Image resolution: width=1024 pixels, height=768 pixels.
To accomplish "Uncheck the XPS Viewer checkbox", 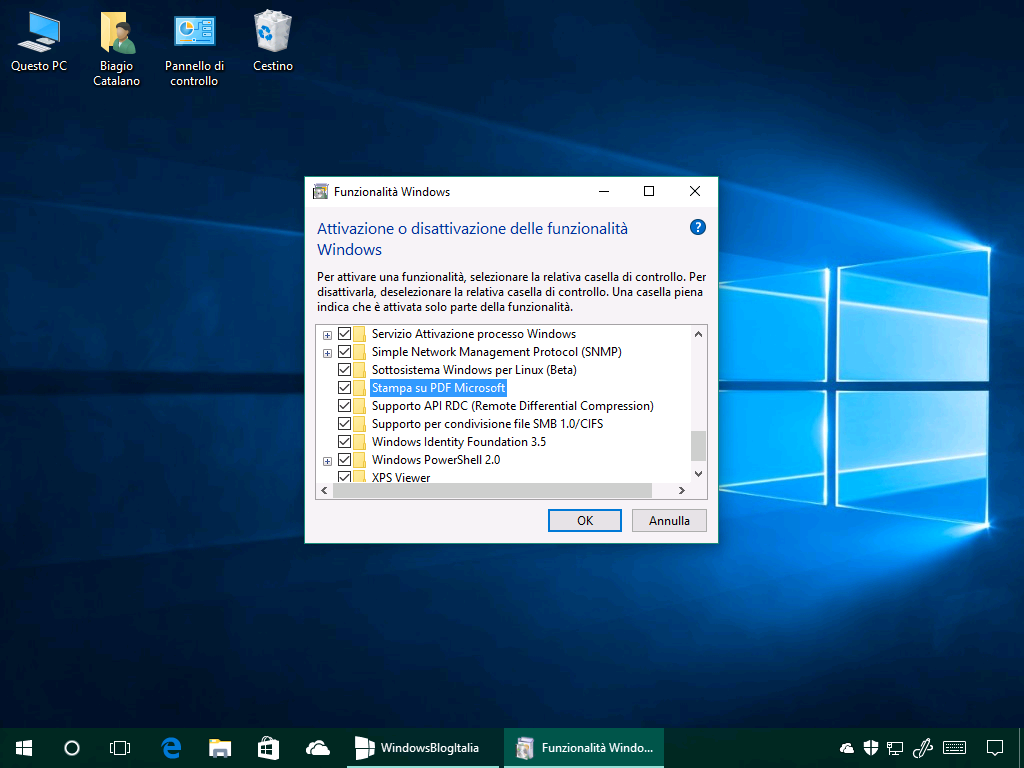I will coord(344,477).
